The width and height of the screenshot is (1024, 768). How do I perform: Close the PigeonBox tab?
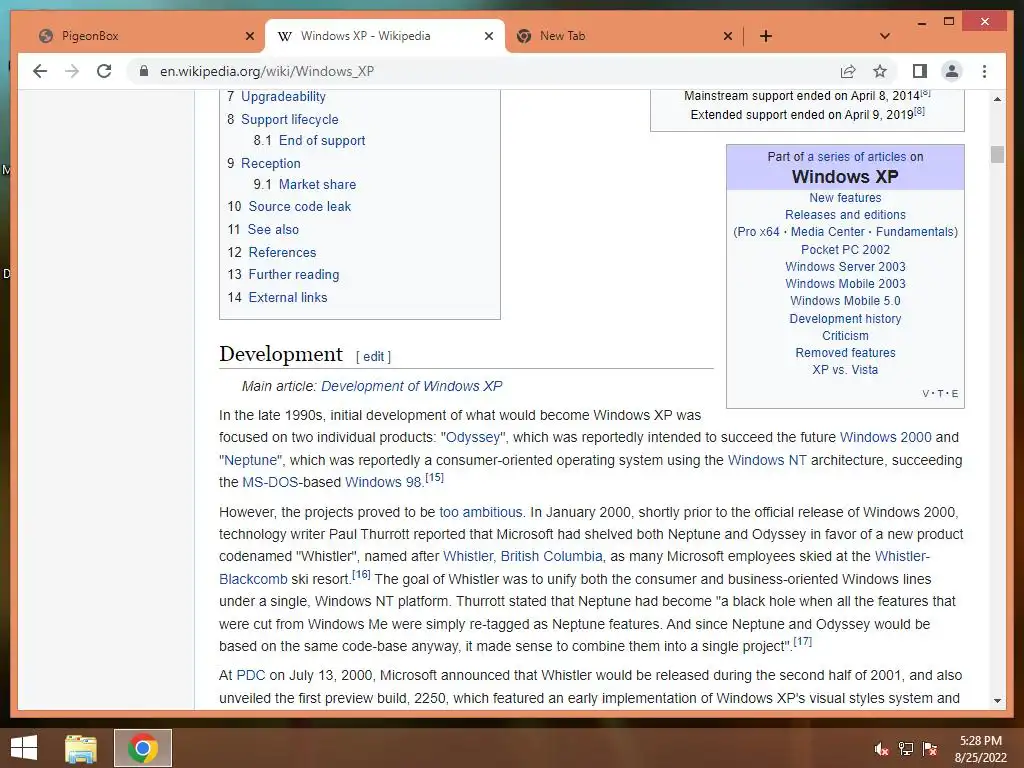point(249,36)
